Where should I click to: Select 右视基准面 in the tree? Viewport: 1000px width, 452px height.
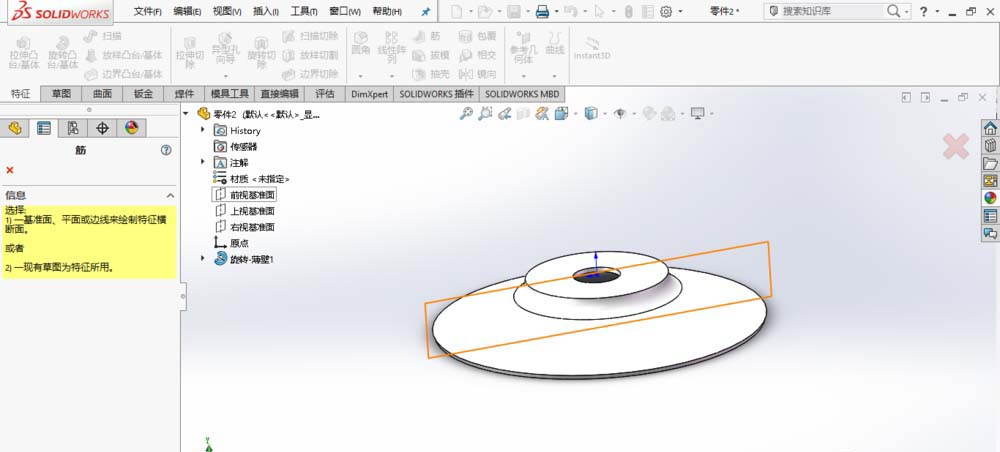point(251,227)
